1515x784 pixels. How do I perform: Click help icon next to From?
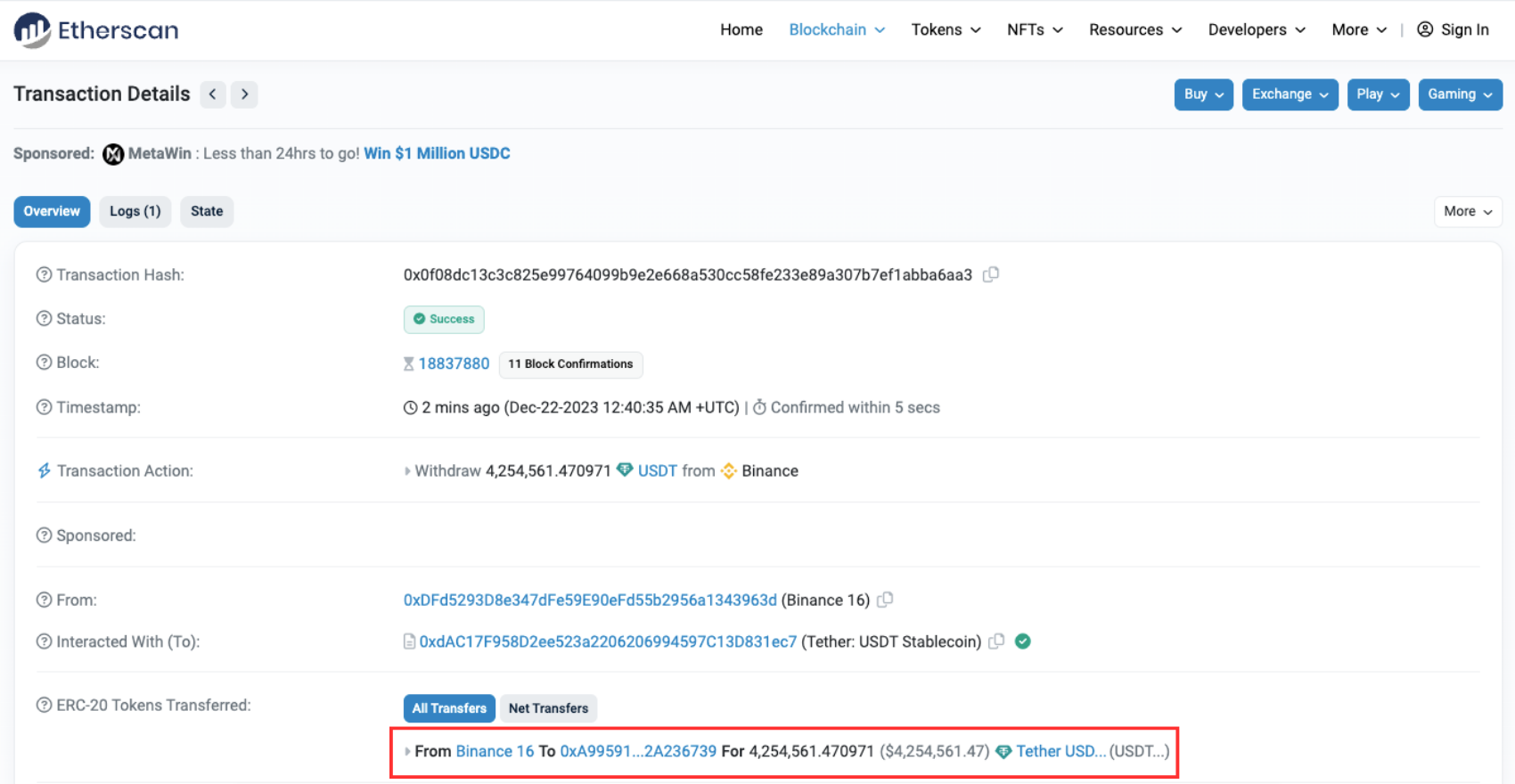(x=44, y=600)
